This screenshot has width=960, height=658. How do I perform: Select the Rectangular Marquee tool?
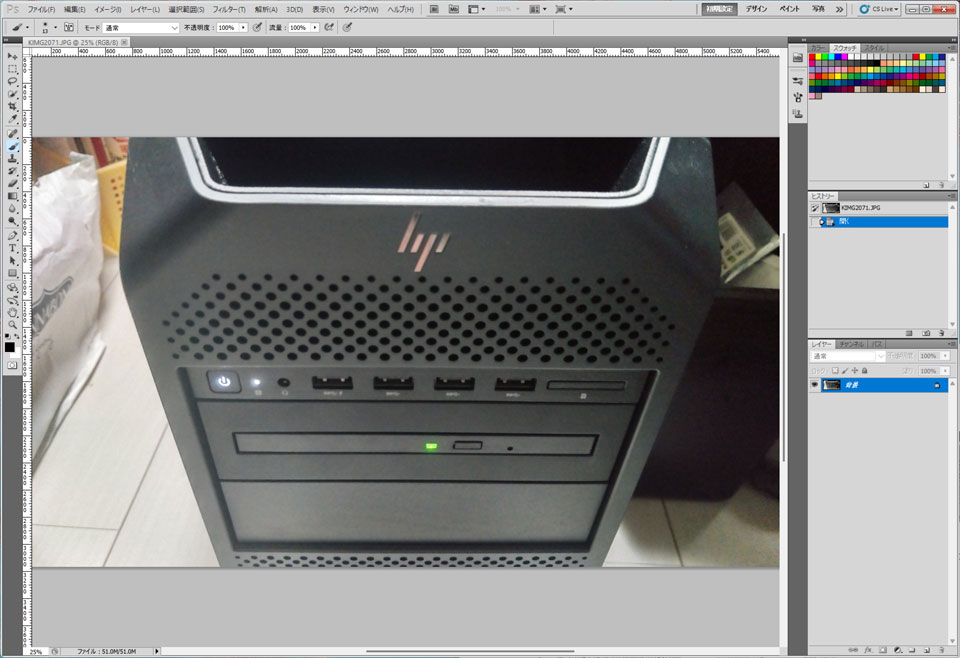point(12,69)
